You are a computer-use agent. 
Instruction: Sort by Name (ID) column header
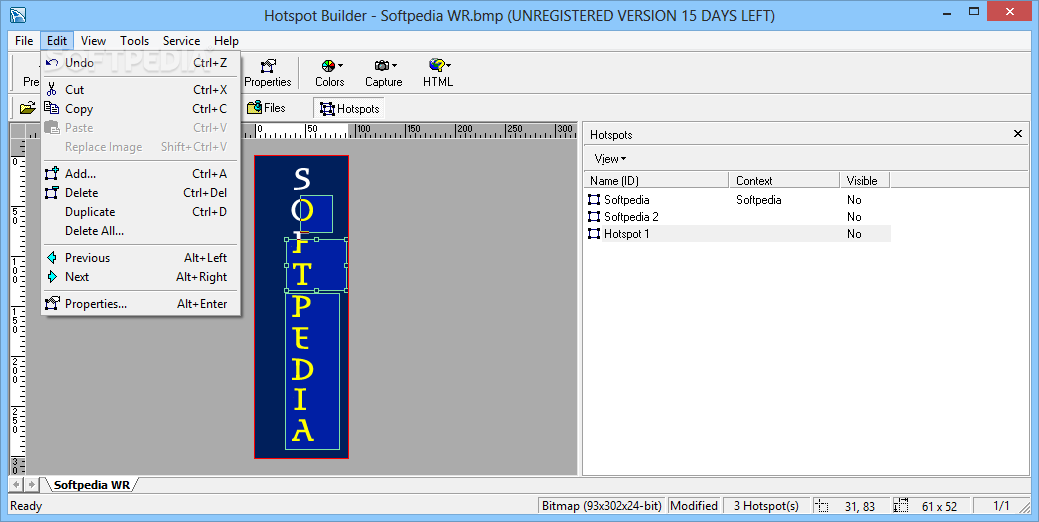pyautogui.click(x=657, y=180)
